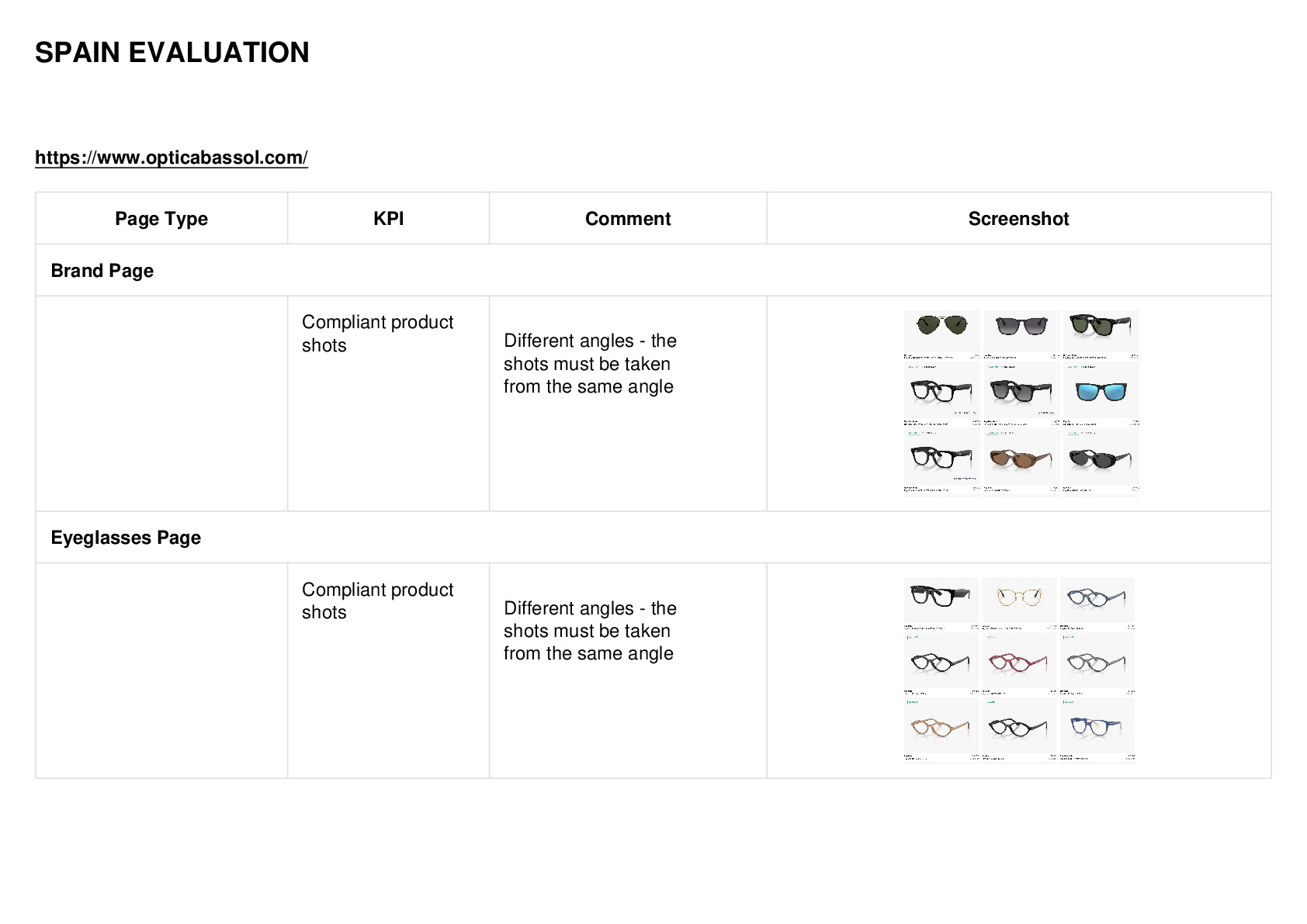Select the Eyeglasses Page different angles comment

click(x=590, y=631)
